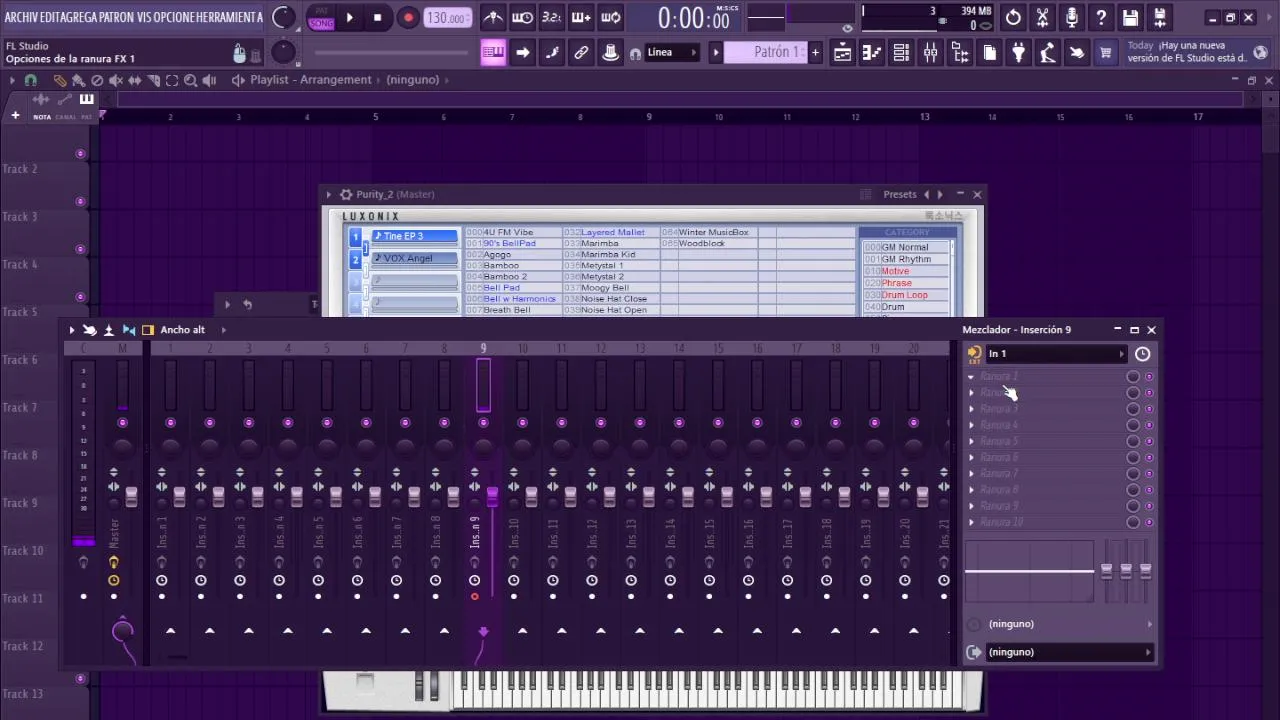The image size is (1280, 720).
Task: Open the Patrón 1 pattern selector
Action: click(765, 53)
